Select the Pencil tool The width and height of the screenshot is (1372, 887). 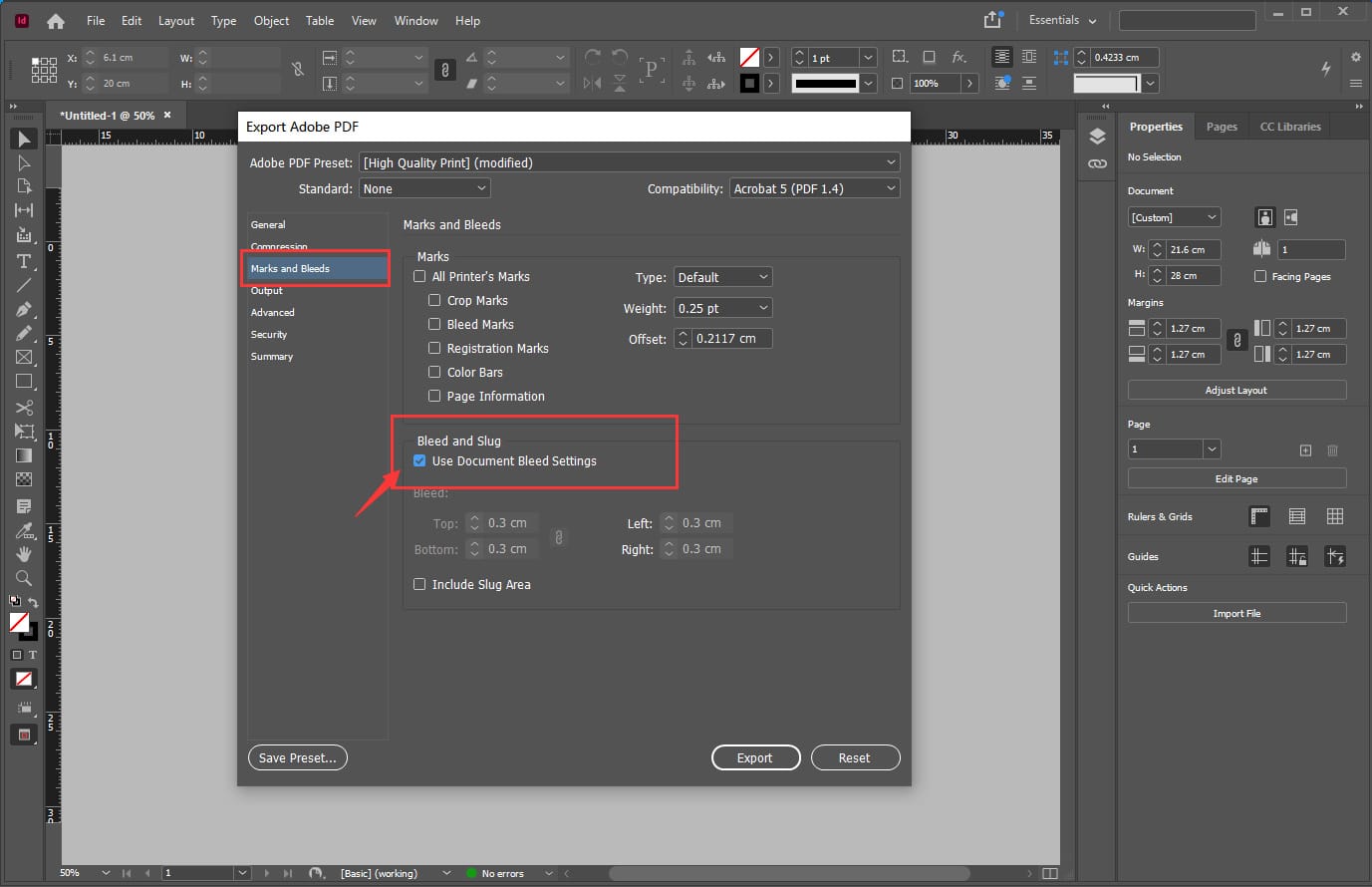[24, 333]
